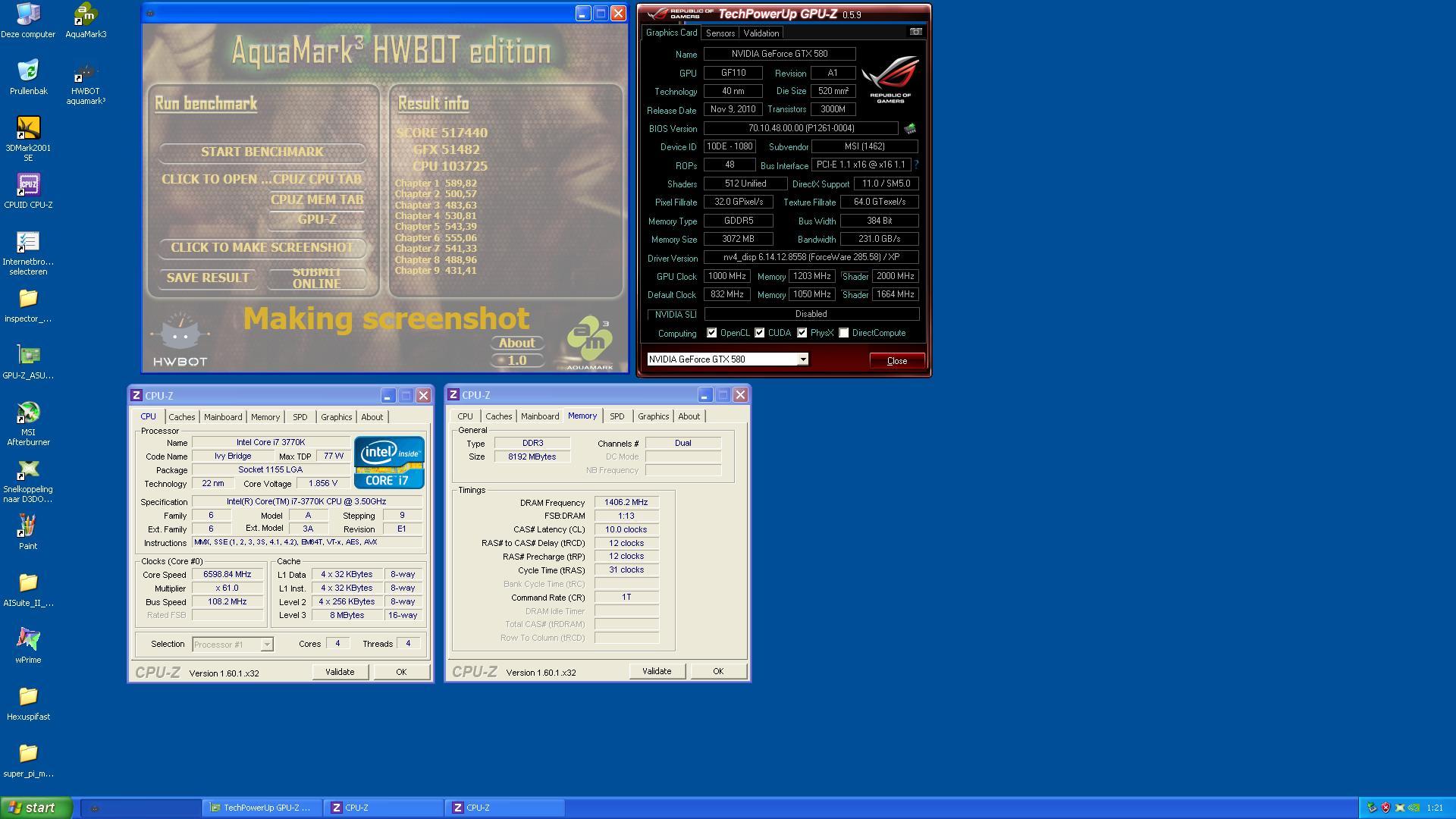Click the system tray clock showing 1:21
This screenshot has height=819, width=1456.
(1435, 808)
